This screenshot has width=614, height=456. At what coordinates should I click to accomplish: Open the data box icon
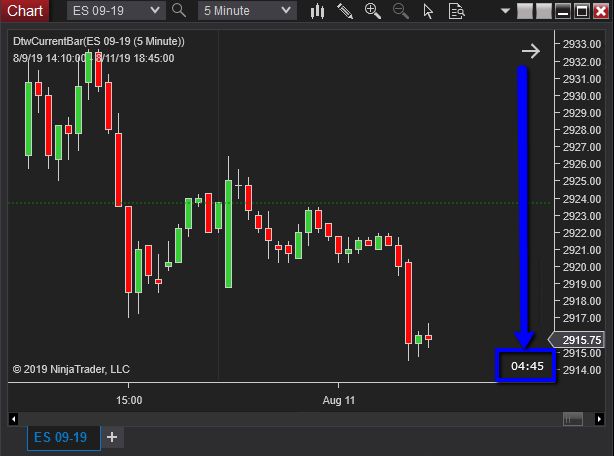(456, 11)
